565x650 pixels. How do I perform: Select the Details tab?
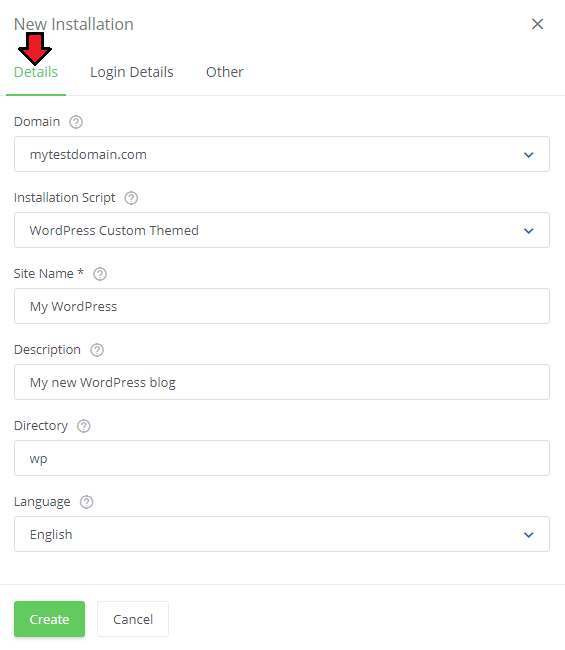(x=36, y=72)
